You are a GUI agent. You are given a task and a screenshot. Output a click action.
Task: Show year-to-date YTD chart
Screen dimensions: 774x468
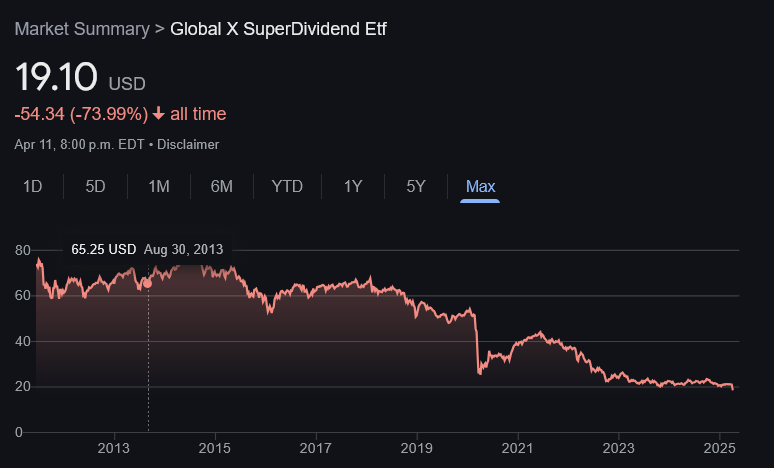[287, 187]
